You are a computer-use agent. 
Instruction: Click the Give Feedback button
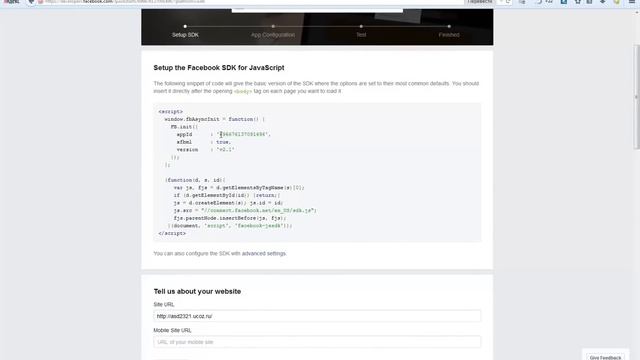click(605, 357)
